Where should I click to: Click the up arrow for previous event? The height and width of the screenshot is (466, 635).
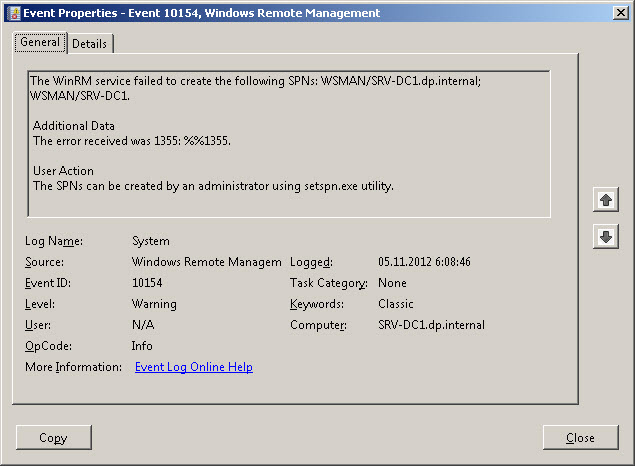(x=606, y=200)
